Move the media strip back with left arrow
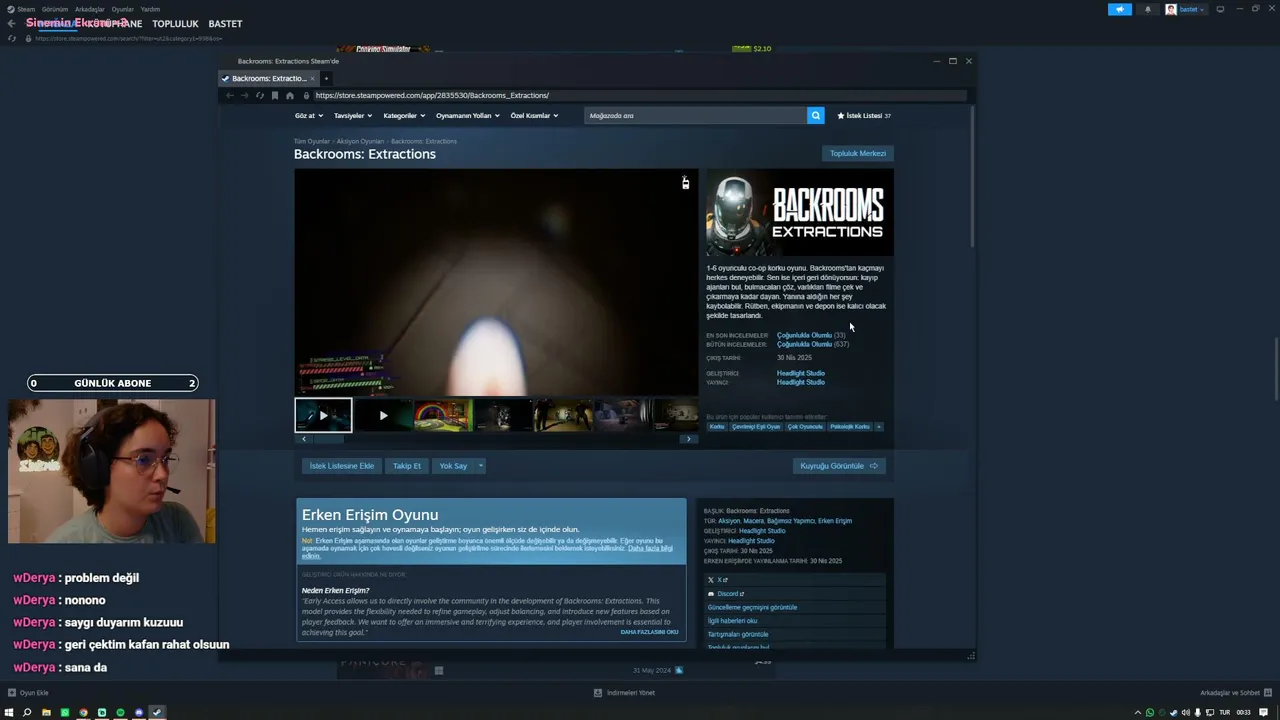Viewport: 1280px width, 720px height. pos(304,439)
